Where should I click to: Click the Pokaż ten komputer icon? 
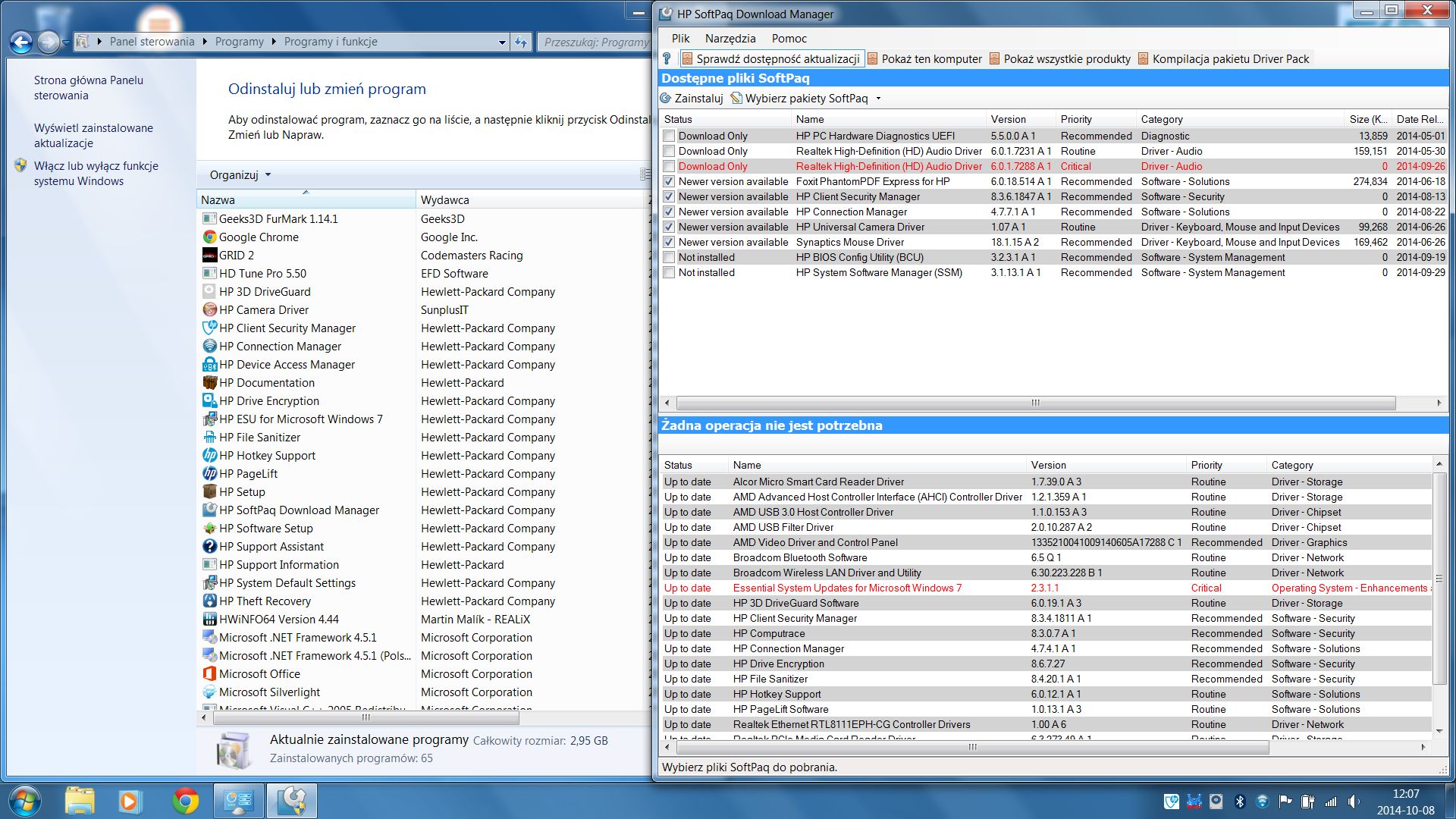873,58
